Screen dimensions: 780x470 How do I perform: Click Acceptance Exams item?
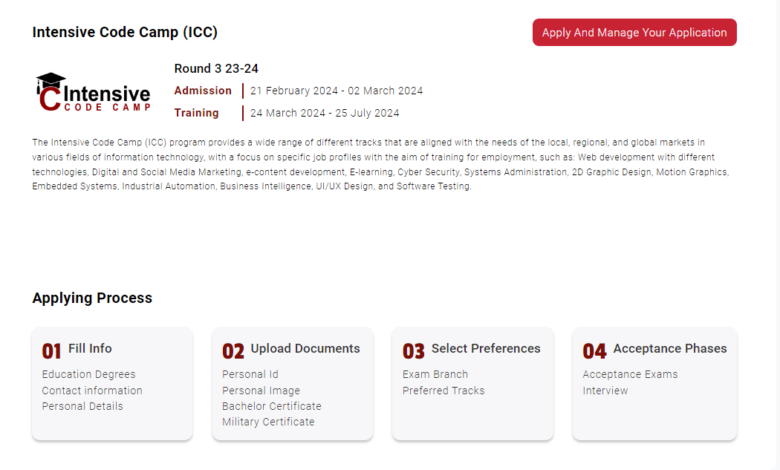tap(630, 374)
